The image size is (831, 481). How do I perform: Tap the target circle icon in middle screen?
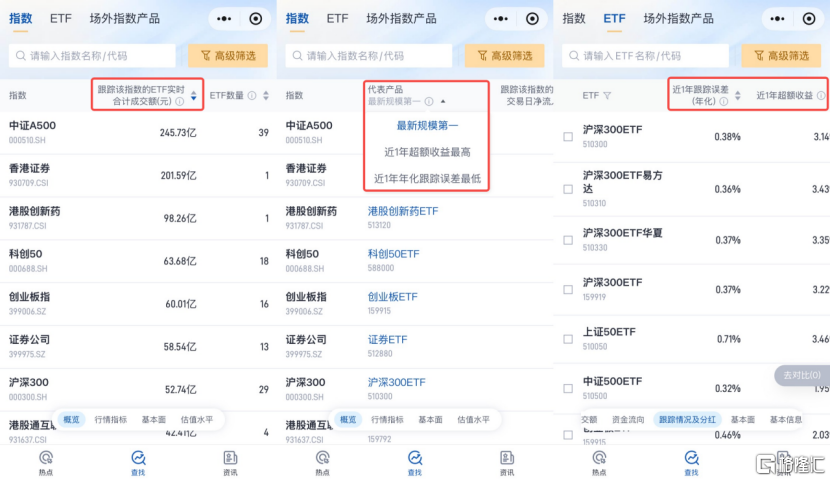click(532, 19)
